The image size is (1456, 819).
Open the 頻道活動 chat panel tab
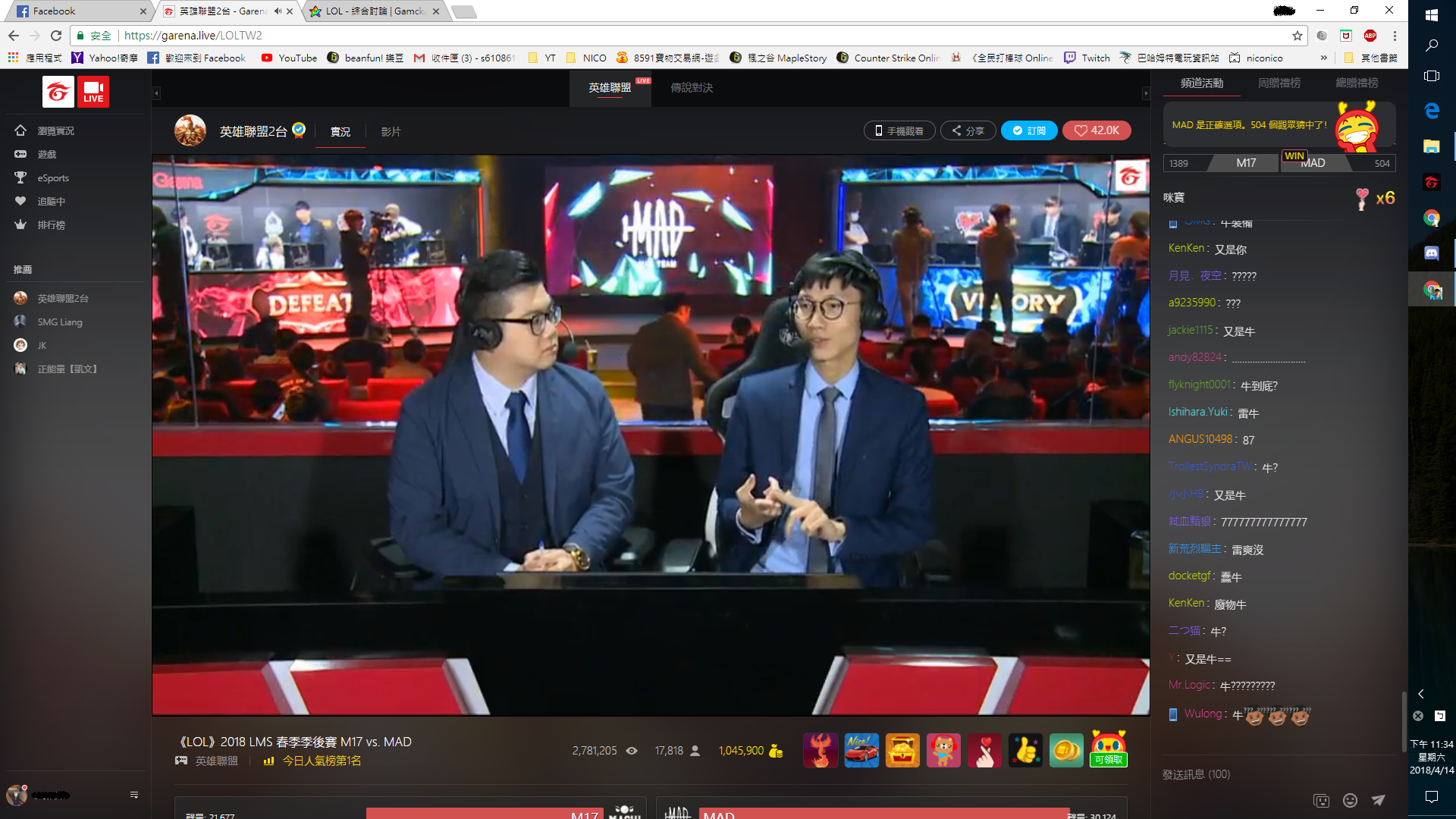point(1202,83)
